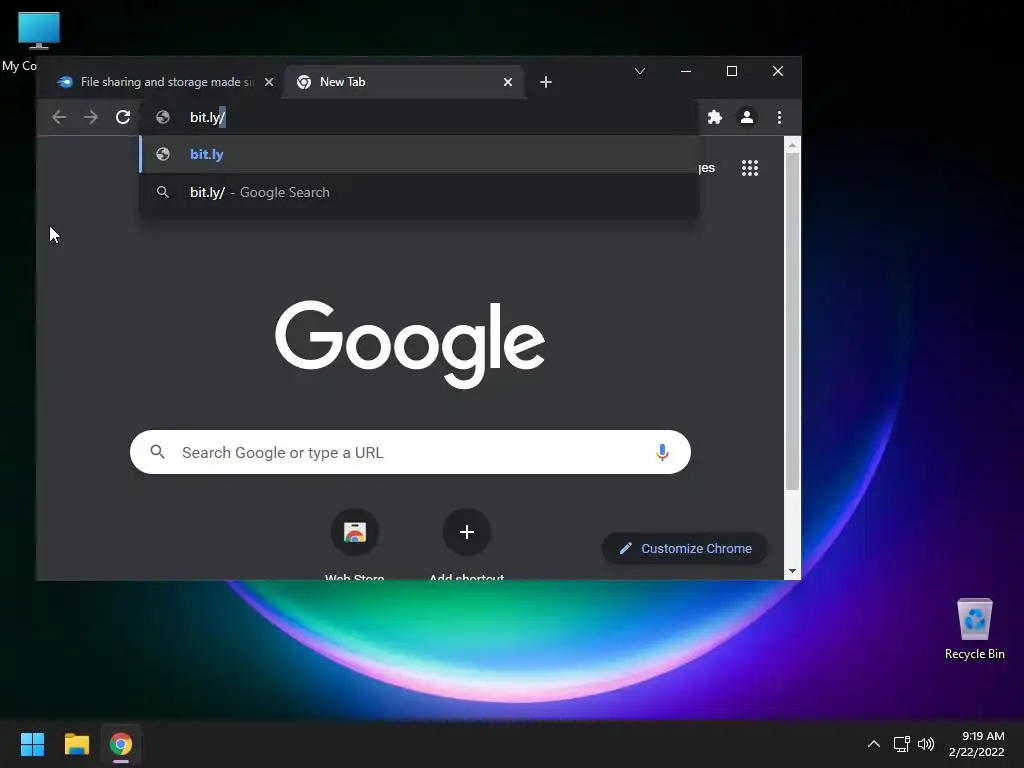Open the volume tray icon
Viewport: 1024px width, 768px height.
click(926, 744)
